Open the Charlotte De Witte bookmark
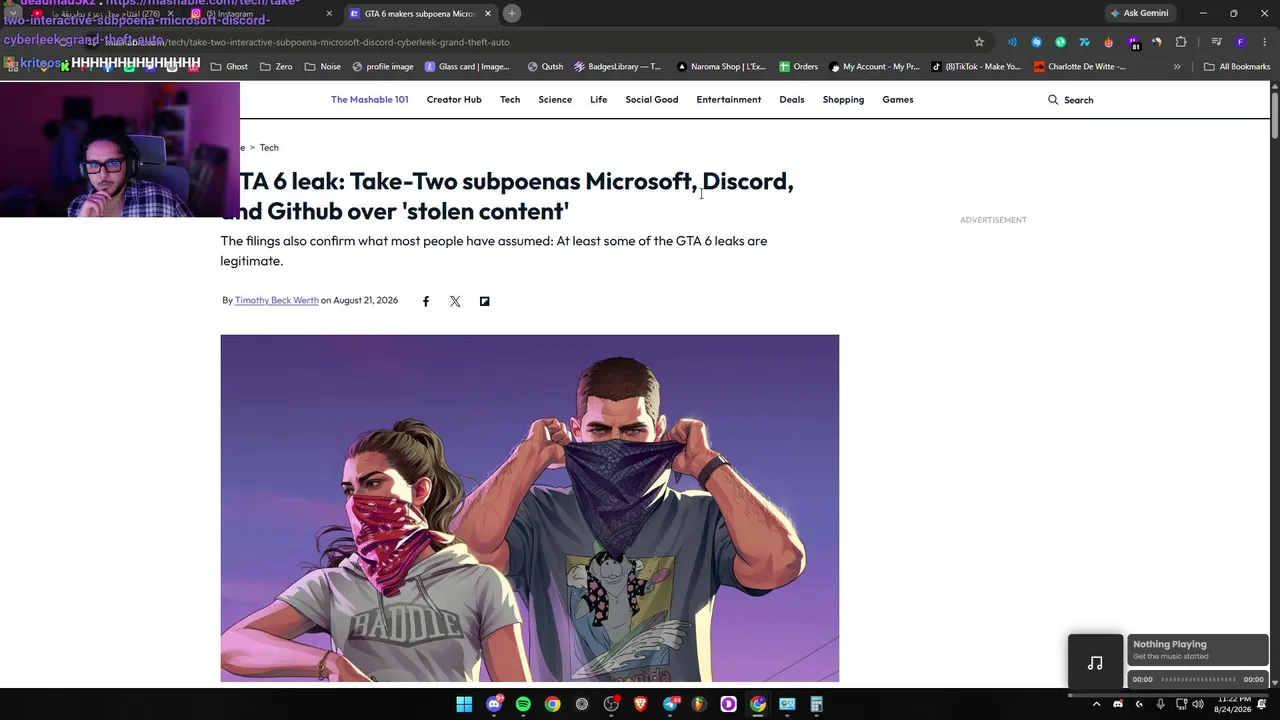 point(1080,67)
